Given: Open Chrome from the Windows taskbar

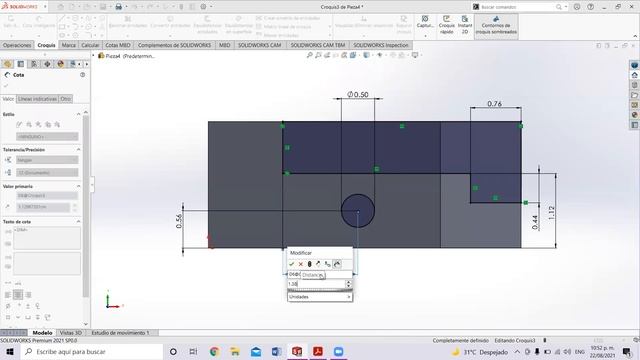Looking at the screenshot, I should pyautogui.click(x=214, y=351).
